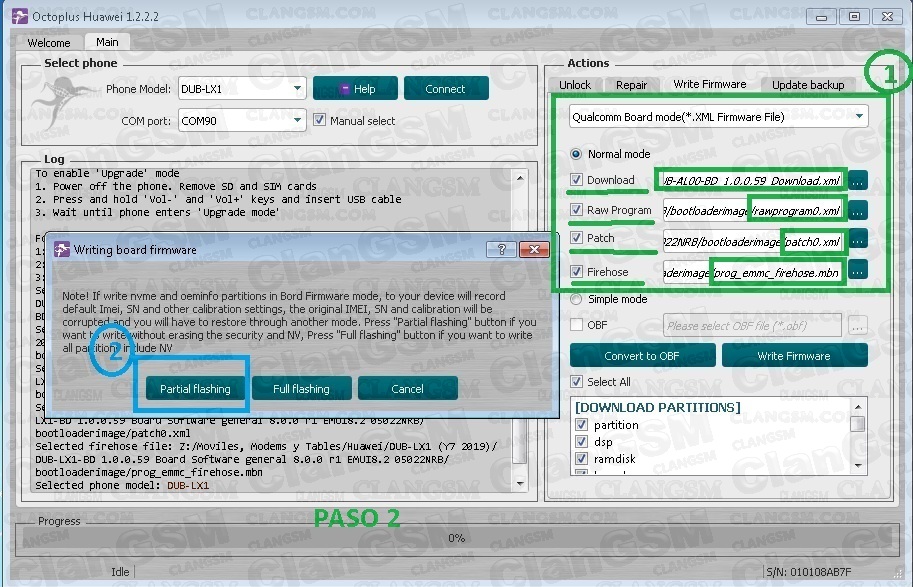Choose Partial flashing in the dialog
This screenshot has width=913, height=587.
click(195, 388)
